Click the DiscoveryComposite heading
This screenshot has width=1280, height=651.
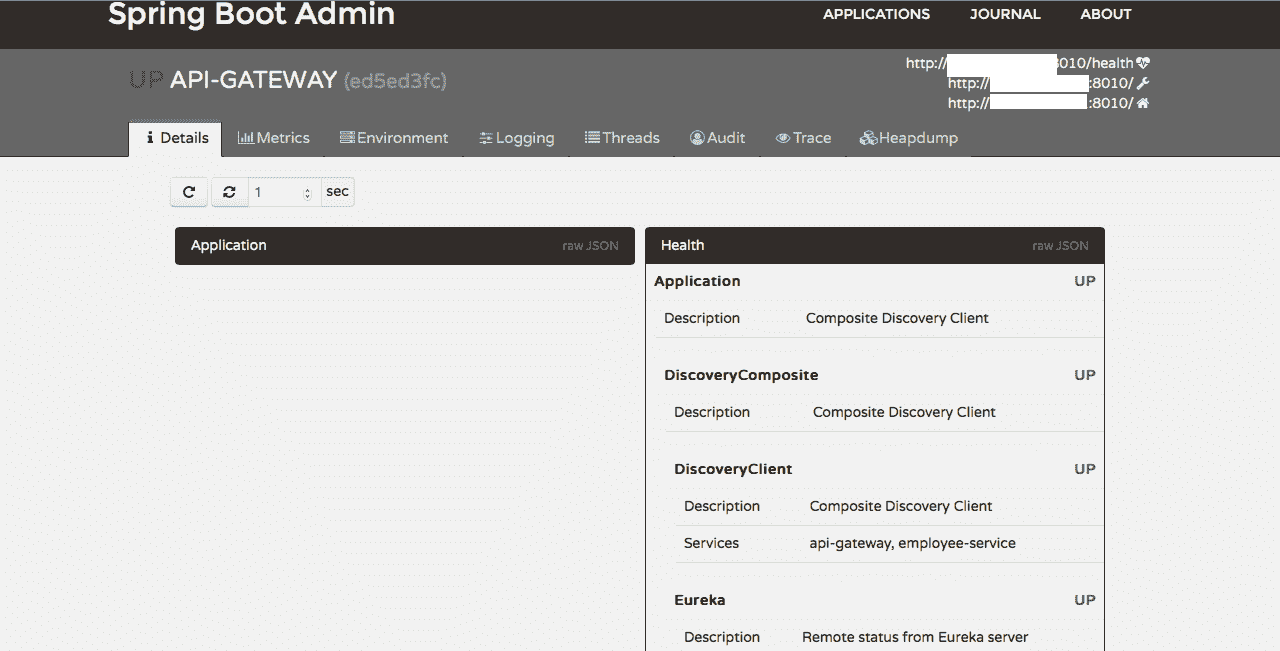(741, 375)
